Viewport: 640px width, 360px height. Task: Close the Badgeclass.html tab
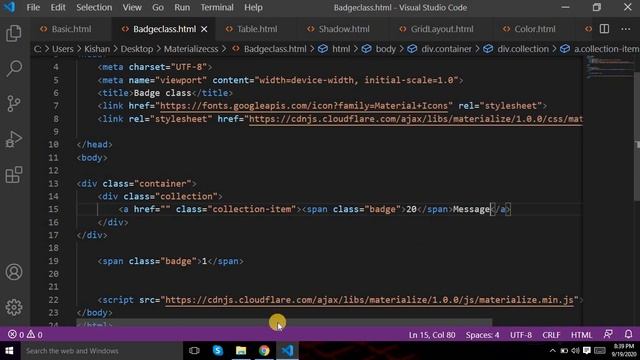pyautogui.click(x=204, y=29)
